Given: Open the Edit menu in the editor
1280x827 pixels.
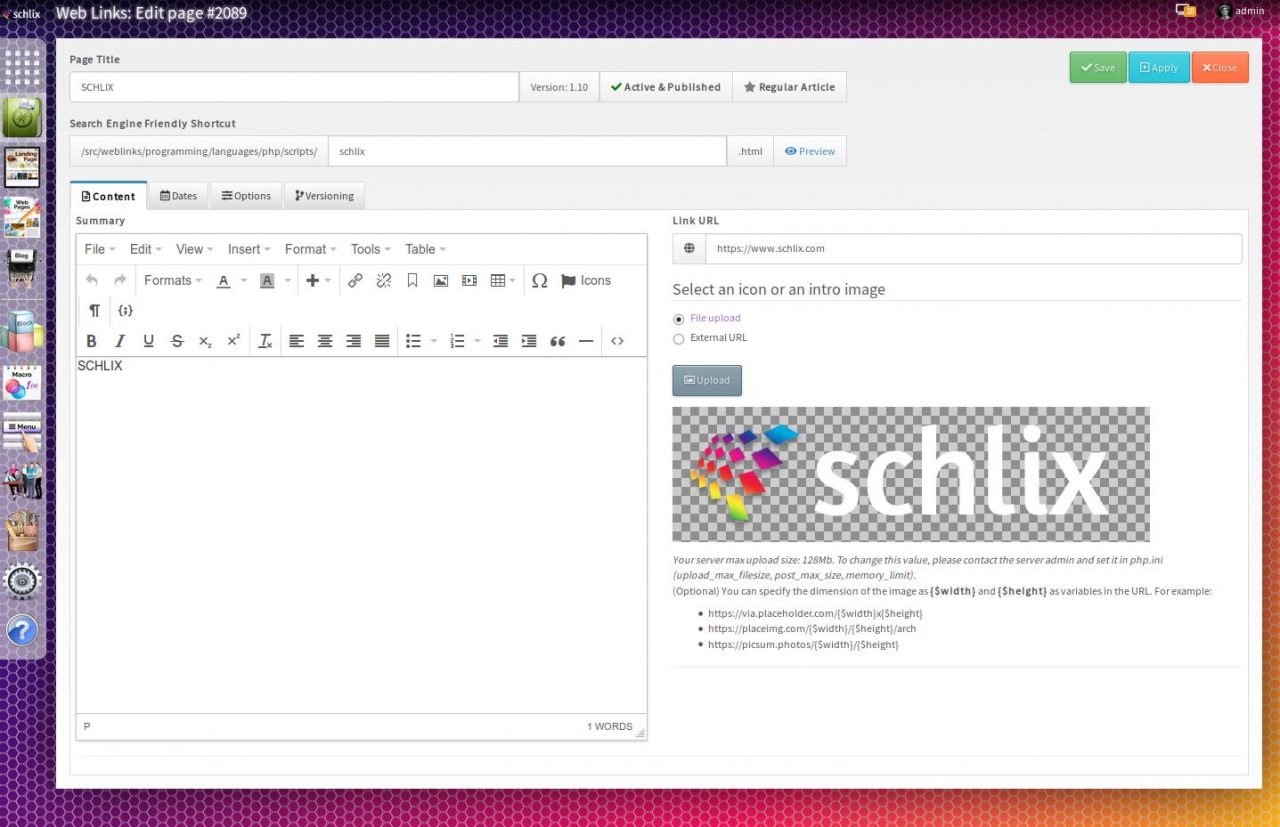Looking at the screenshot, I should (x=146, y=249).
